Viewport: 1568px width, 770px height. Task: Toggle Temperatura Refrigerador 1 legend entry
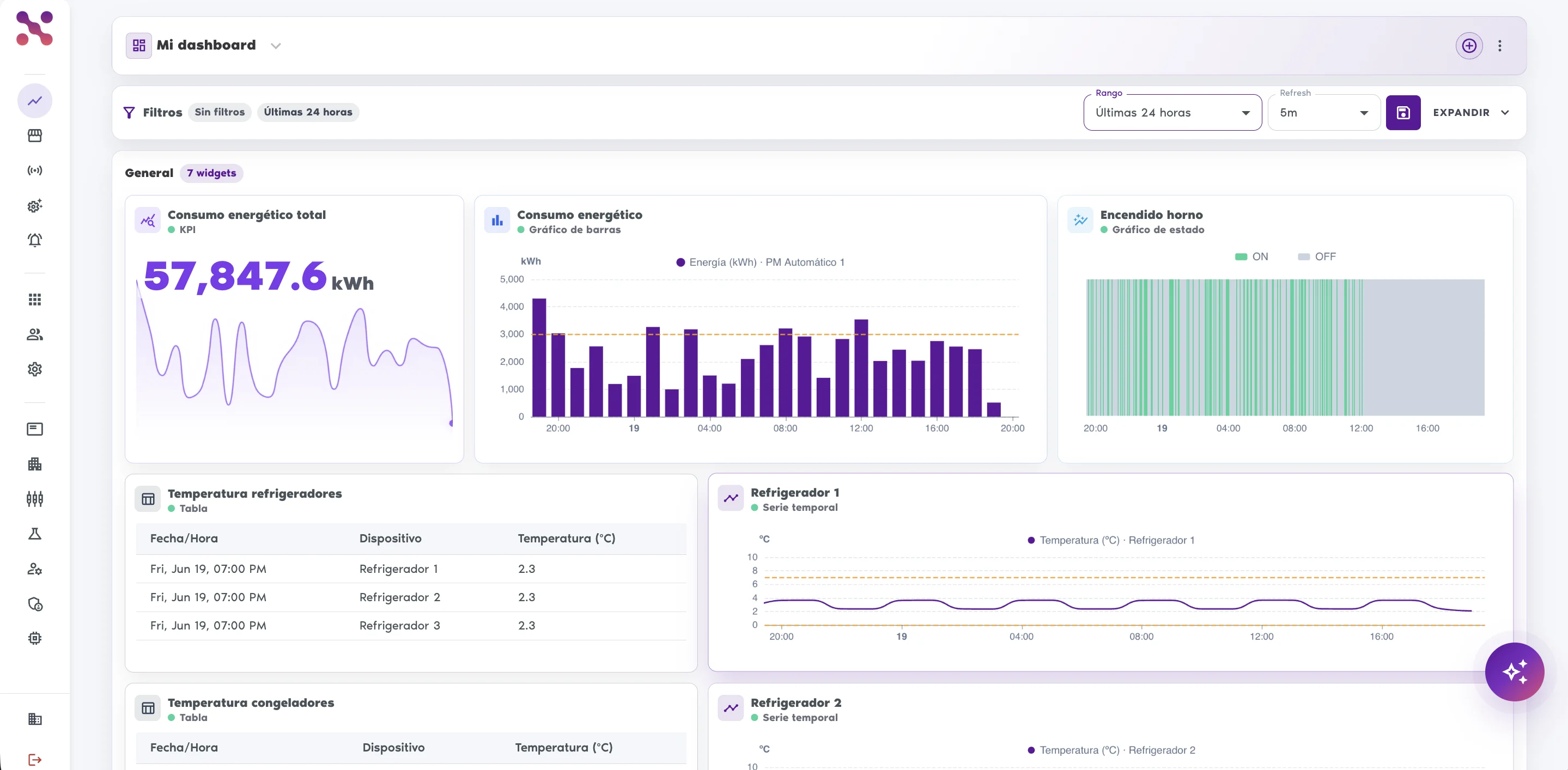[1111, 540]
